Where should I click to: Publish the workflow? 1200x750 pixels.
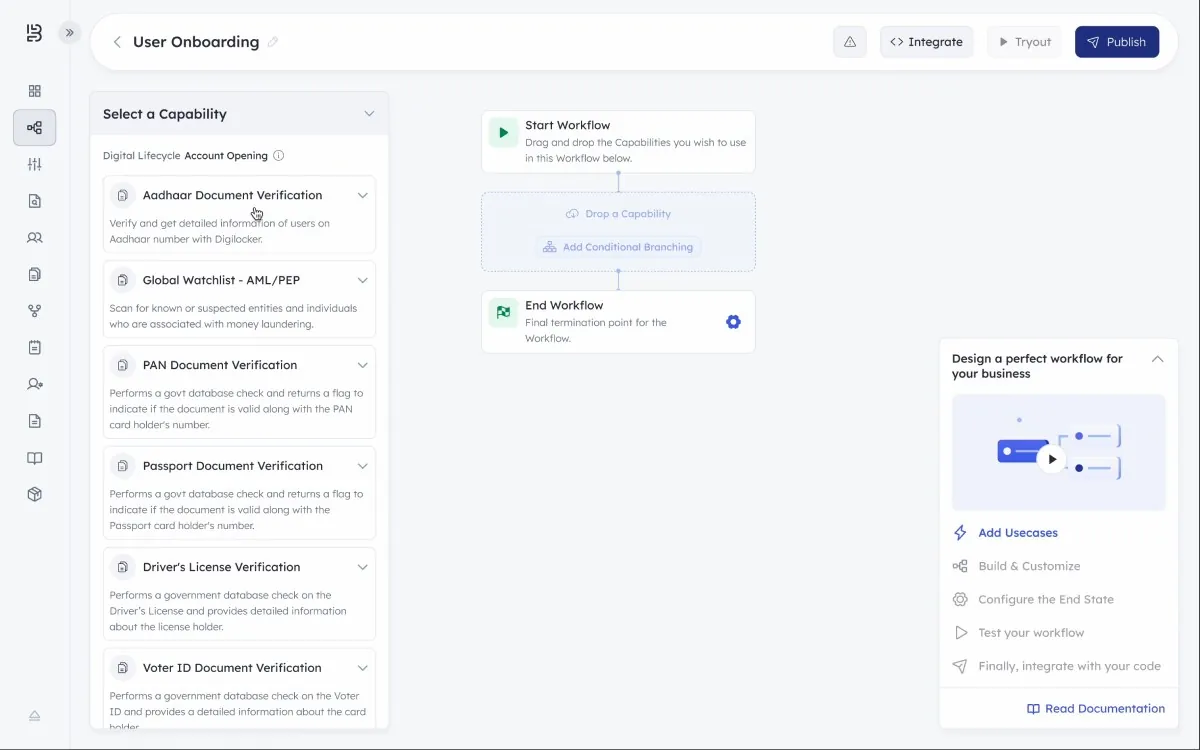(1117, 42)
